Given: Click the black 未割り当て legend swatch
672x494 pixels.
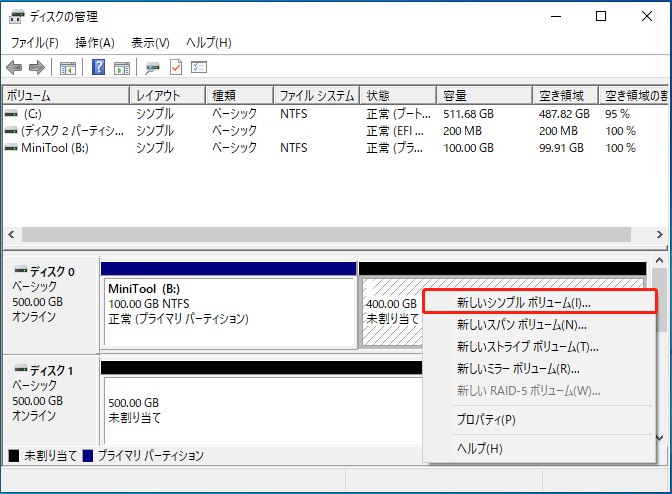Looking at the screenshot, I should (14, 456).
